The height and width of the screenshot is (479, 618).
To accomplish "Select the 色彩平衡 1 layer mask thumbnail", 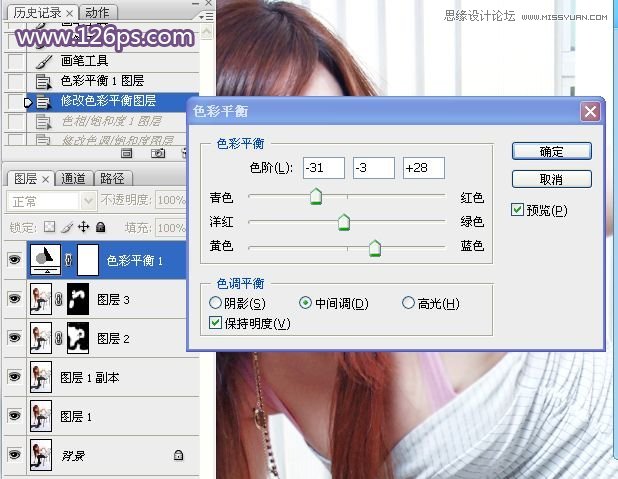I will (87, 259).
